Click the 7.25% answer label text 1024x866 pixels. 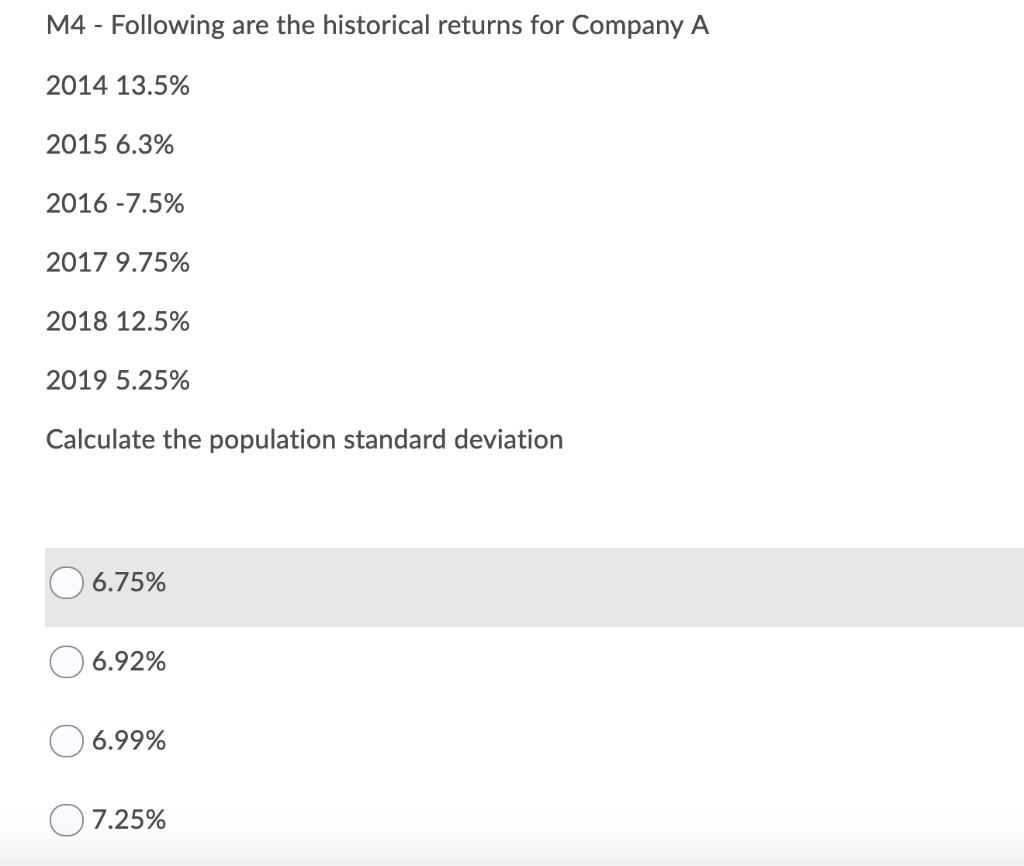point(129,821)
